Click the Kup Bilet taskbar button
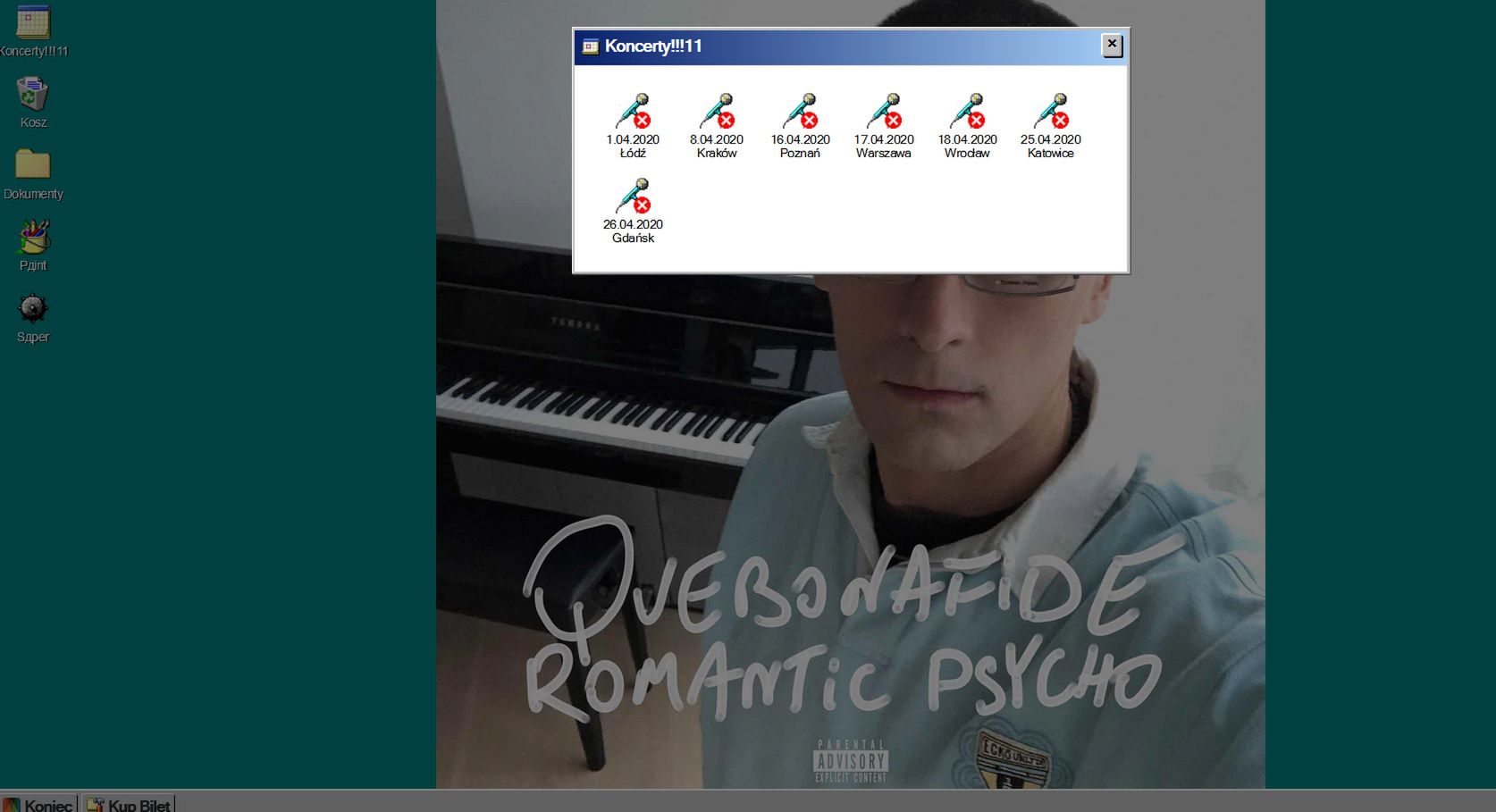The width and height of the screenshot is (1496, 812). [129, 804]
